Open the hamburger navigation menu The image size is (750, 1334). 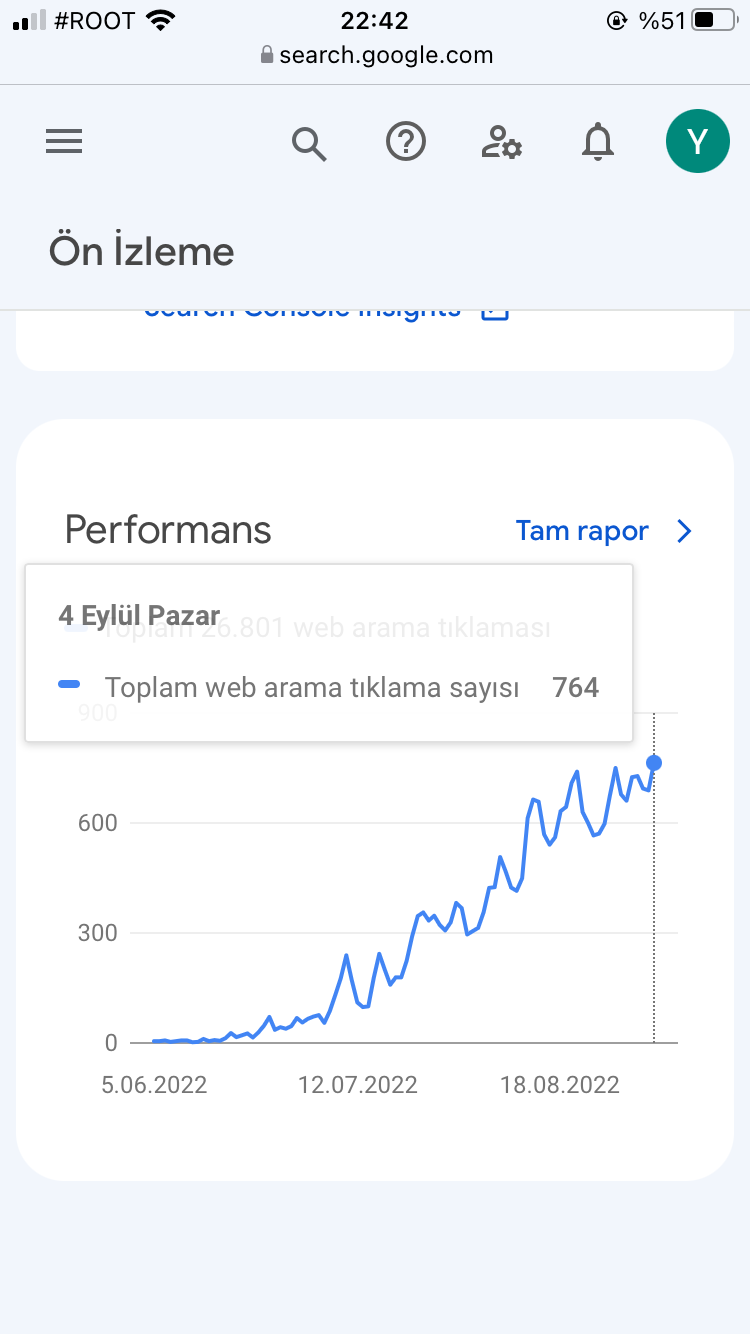[64, 143]
